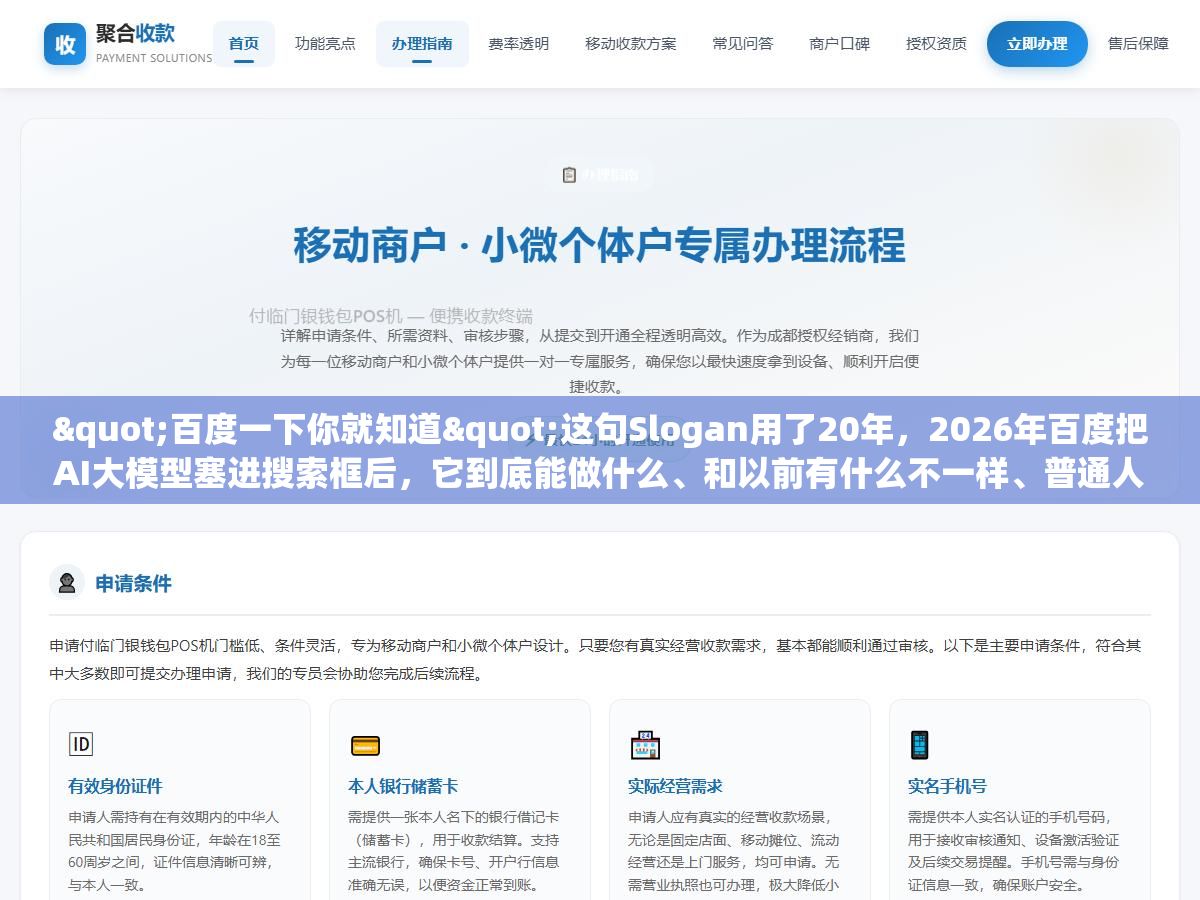Image resolution: width=1200 pixels, height=900 pixels.
Task: Open the 功能亮点 nav item
Action: pyautogui.click(x=325, y=44)
